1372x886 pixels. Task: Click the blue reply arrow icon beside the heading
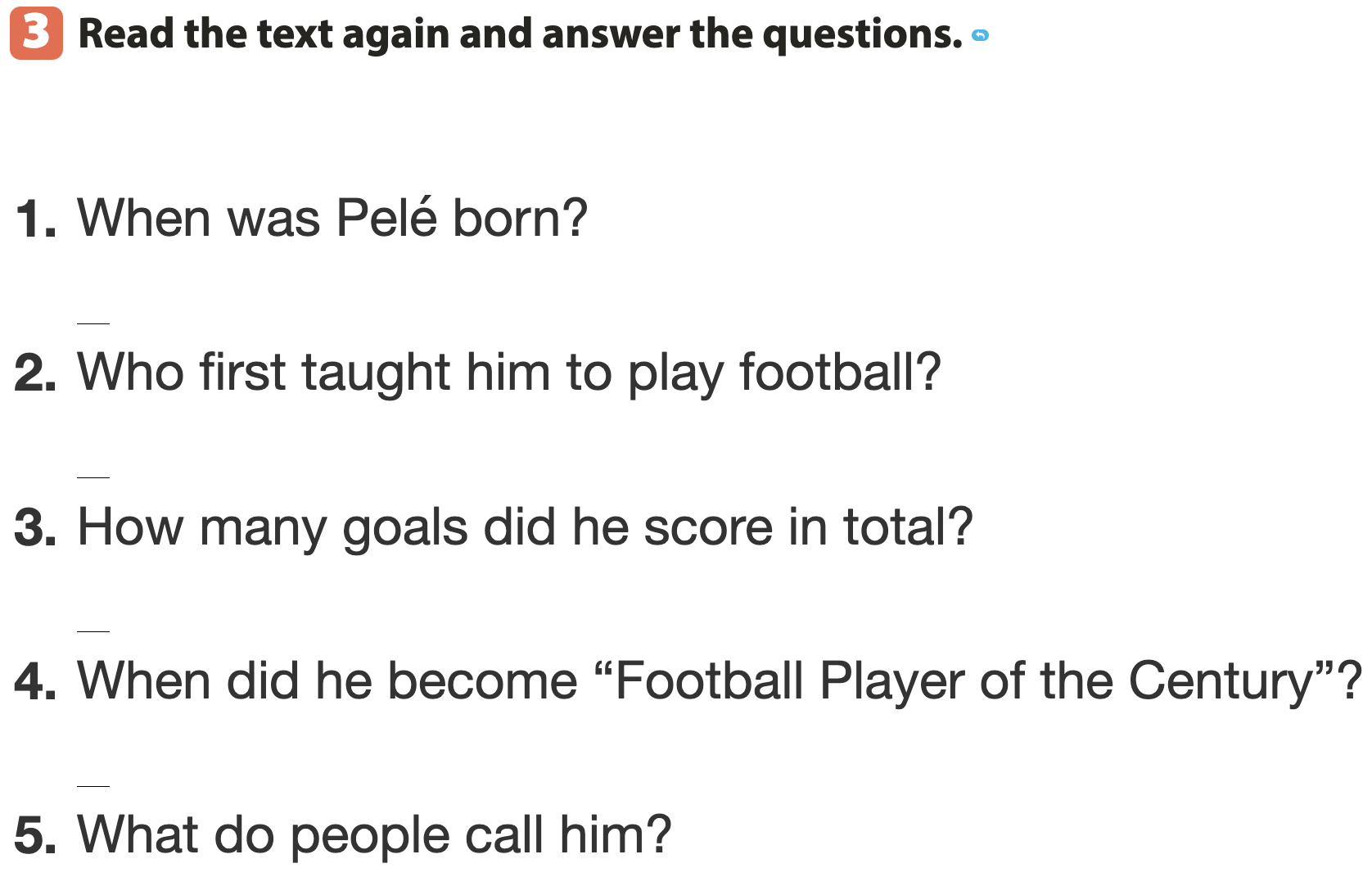pos(980,35)
